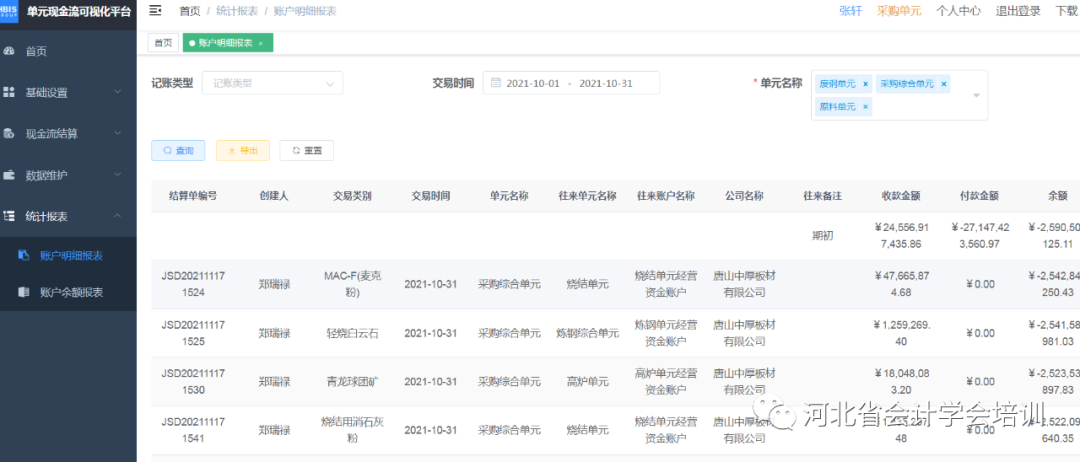Click the 余额 column header
The height and width of the screenshot is (462, 1080).
[1058, 196]
